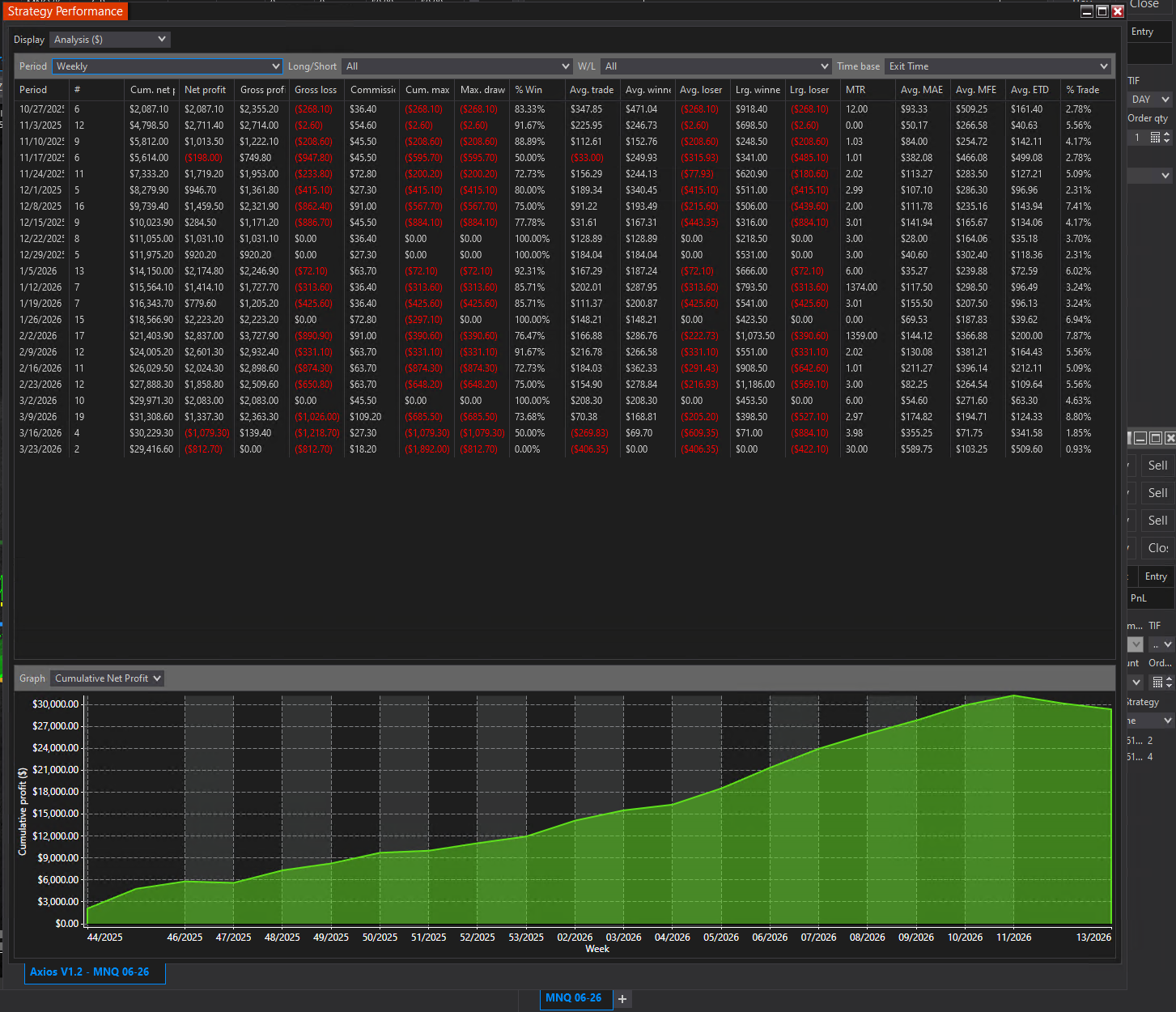
Task: Click the topmost Sell button on right
Action: 1157,466
